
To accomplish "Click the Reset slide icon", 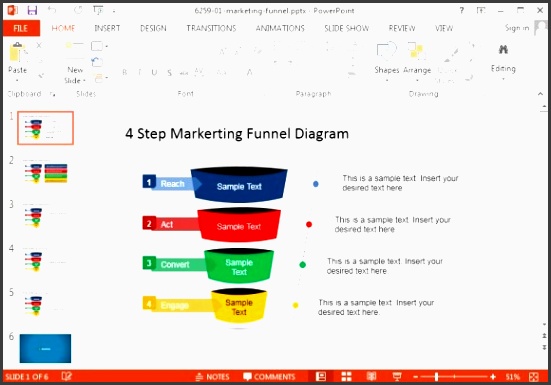I will [97, 62].
